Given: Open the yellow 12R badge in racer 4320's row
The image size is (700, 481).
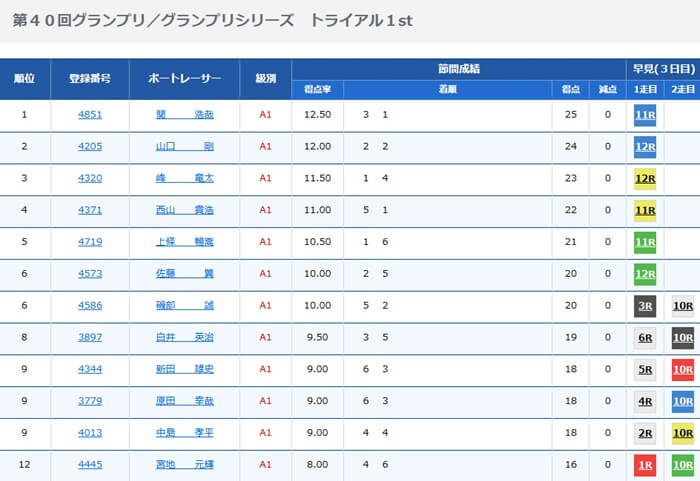Looking at the screenshot, I should pyautogui.click(x=645, y=179).
